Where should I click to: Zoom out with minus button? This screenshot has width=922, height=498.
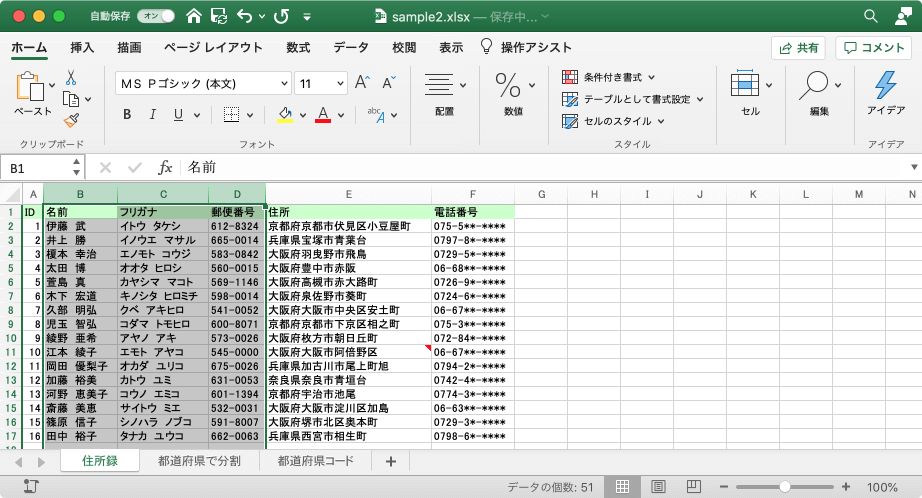click(724, 487)
